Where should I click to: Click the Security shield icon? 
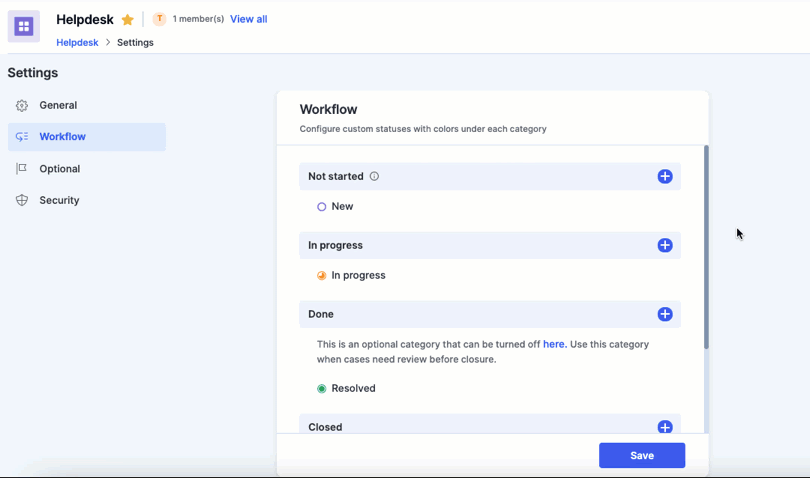pos(22,201)
